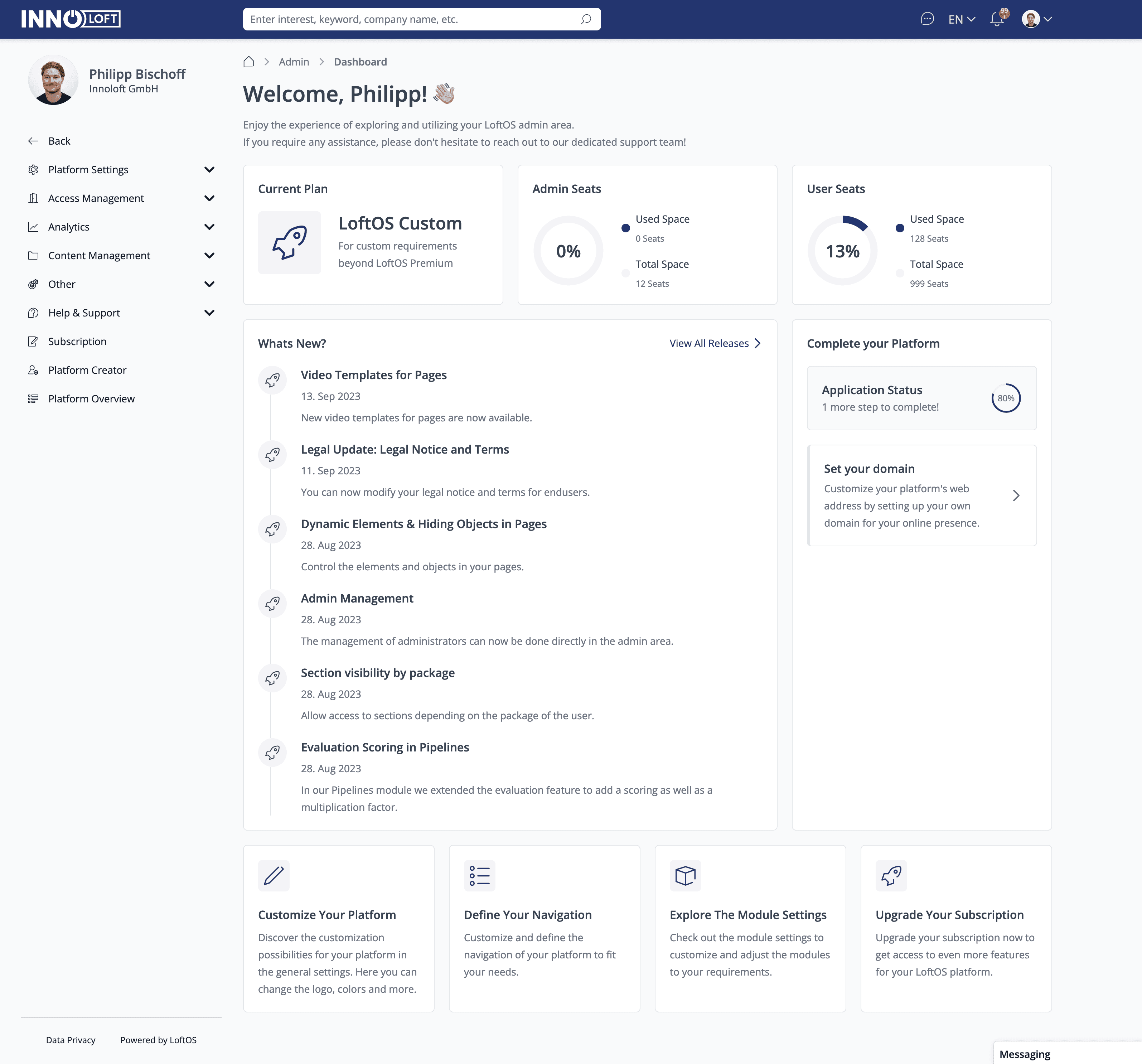Open the Set your domain card
Screen dimensions: 1142x1064
pyautogui.click(x=921, y=495)
